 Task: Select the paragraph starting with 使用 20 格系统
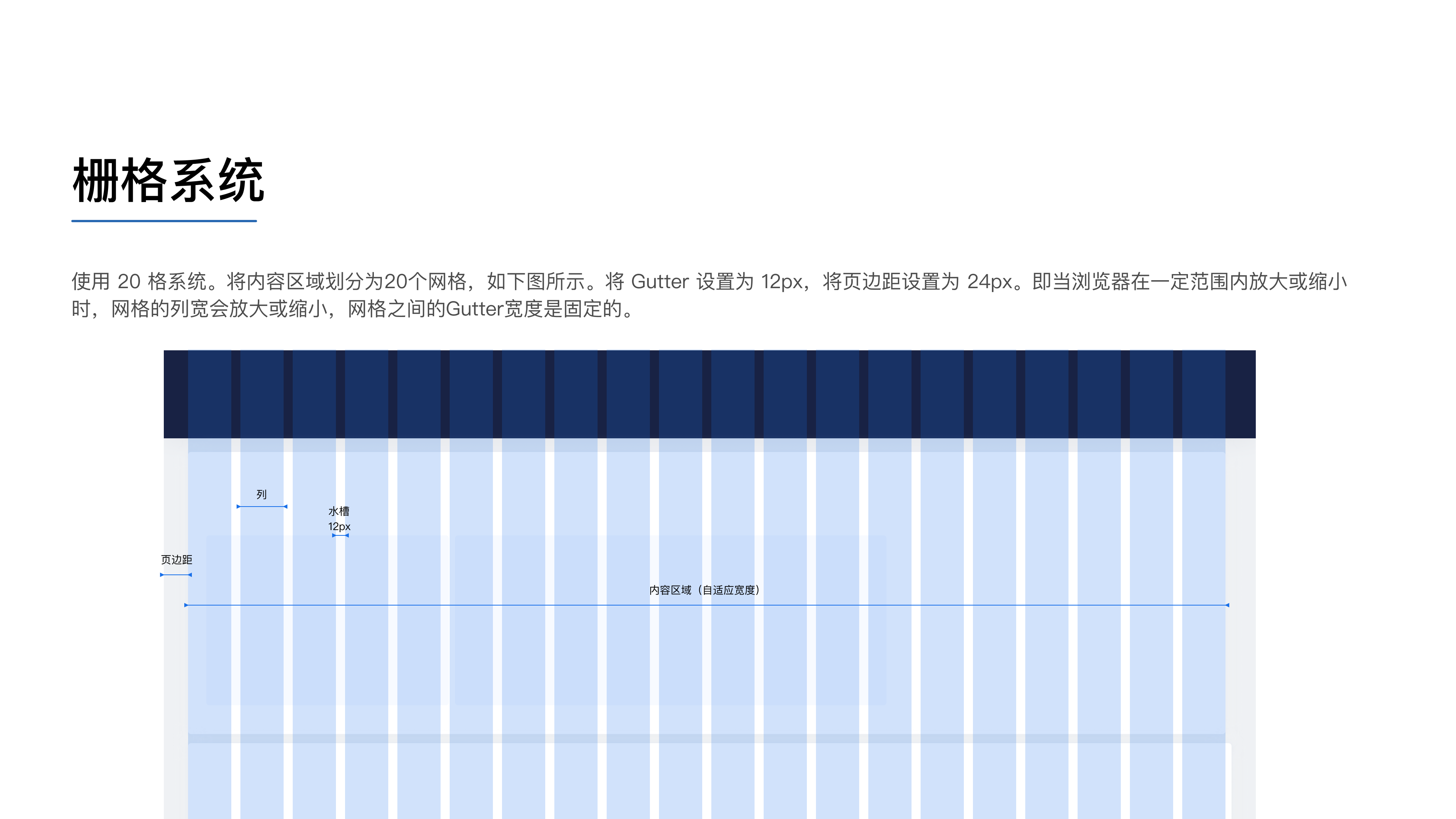coord(709,295)
